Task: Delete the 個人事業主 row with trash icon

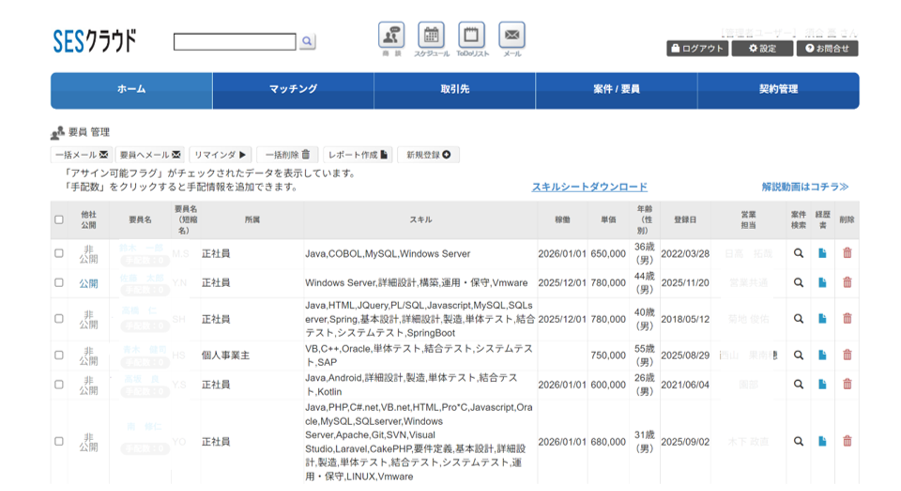Action: click(847, 355)
